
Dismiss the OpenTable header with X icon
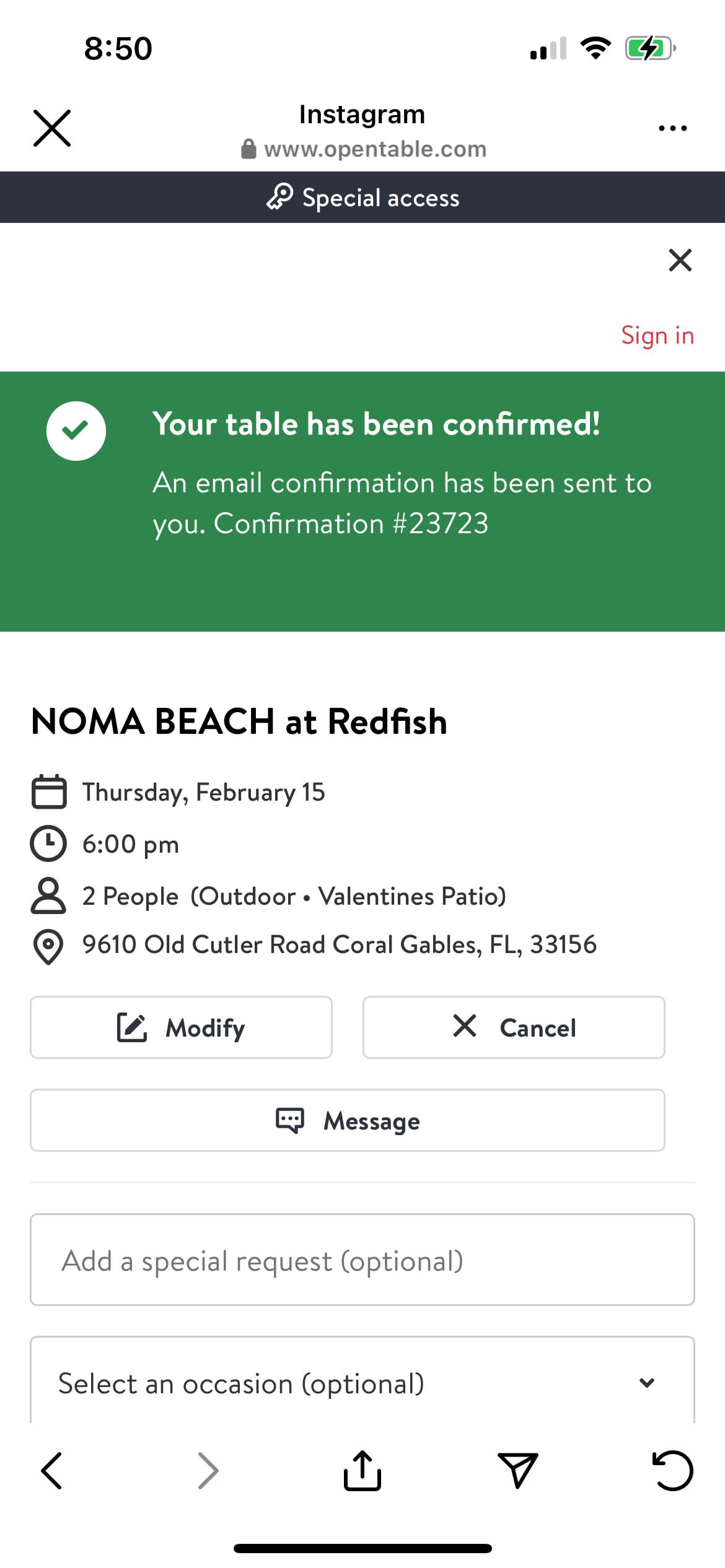680,260
